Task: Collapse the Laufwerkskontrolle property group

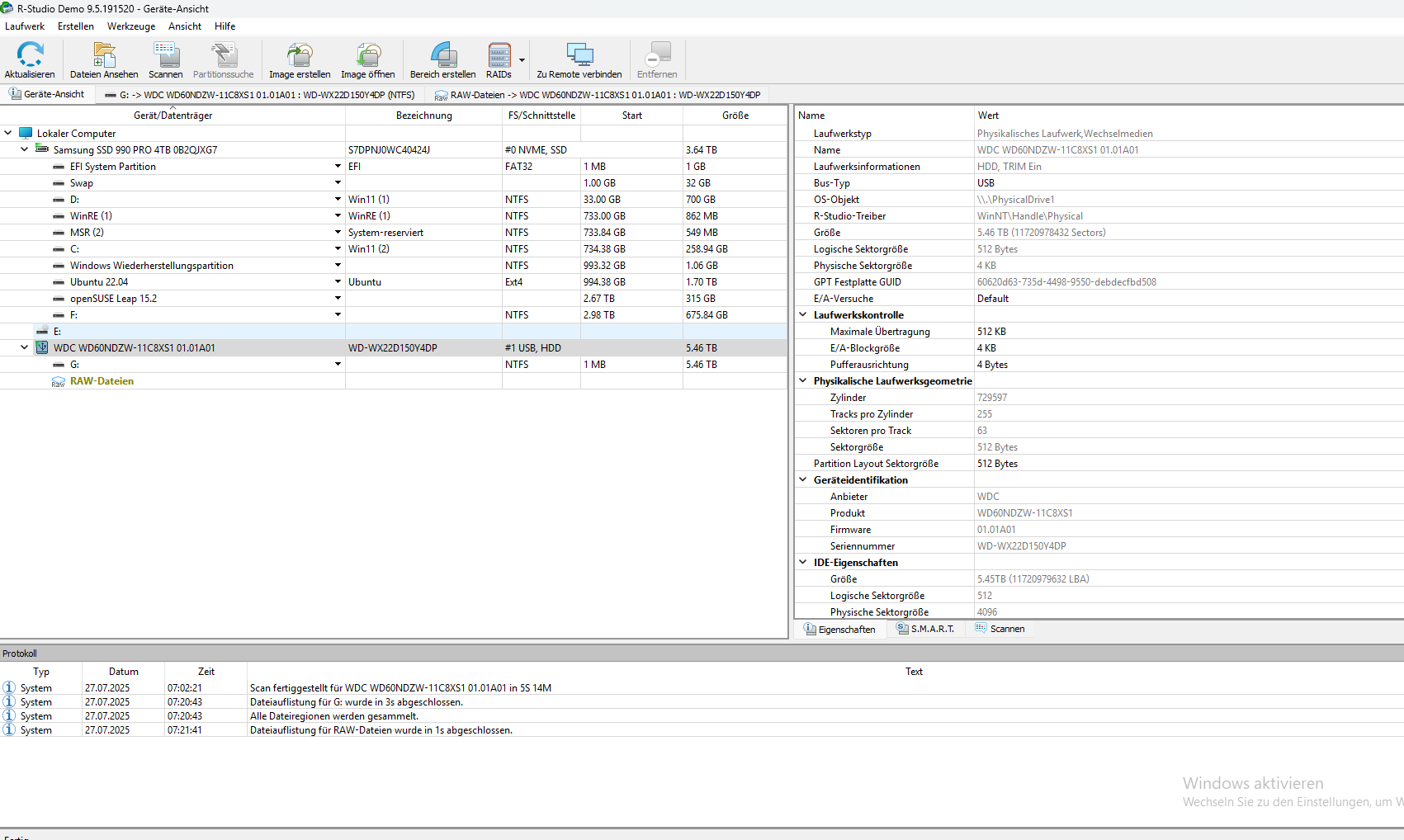Action: pos(803,314)
